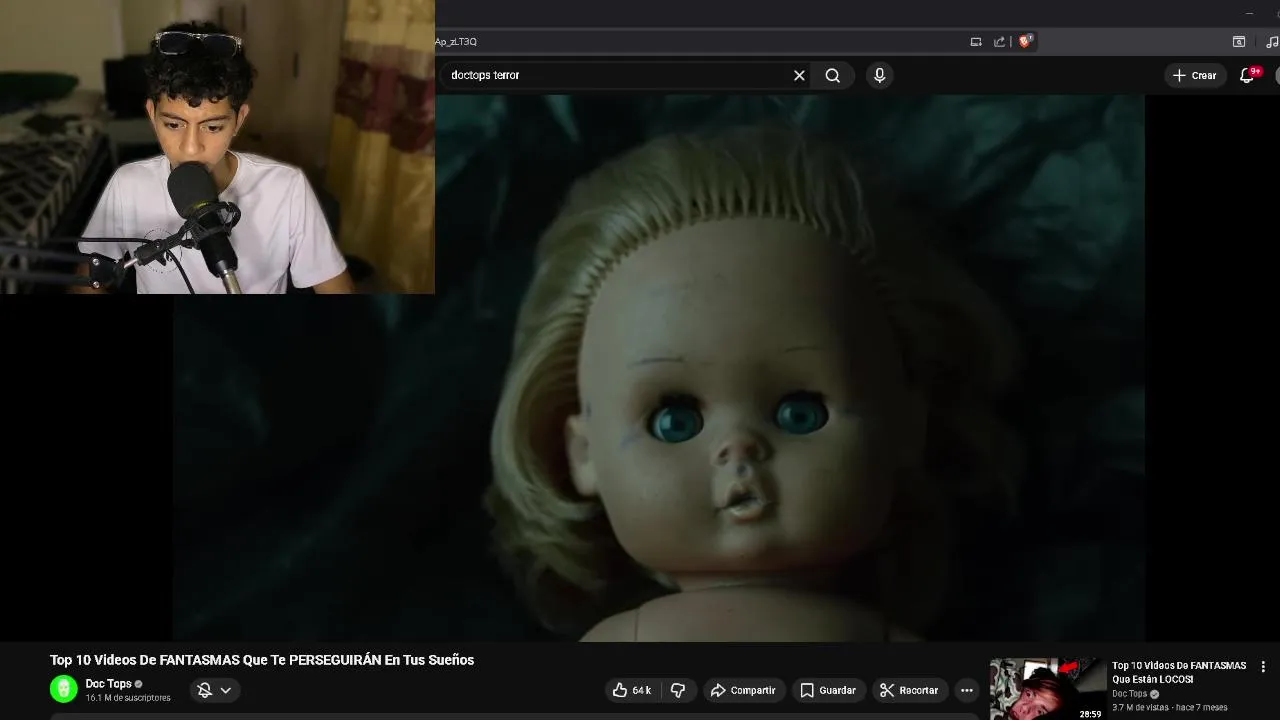The height and width of the screenshot is (720, 1280).
Task: Click the music note media control icon
Action: pyautogui.click(x=1271, y=42)
